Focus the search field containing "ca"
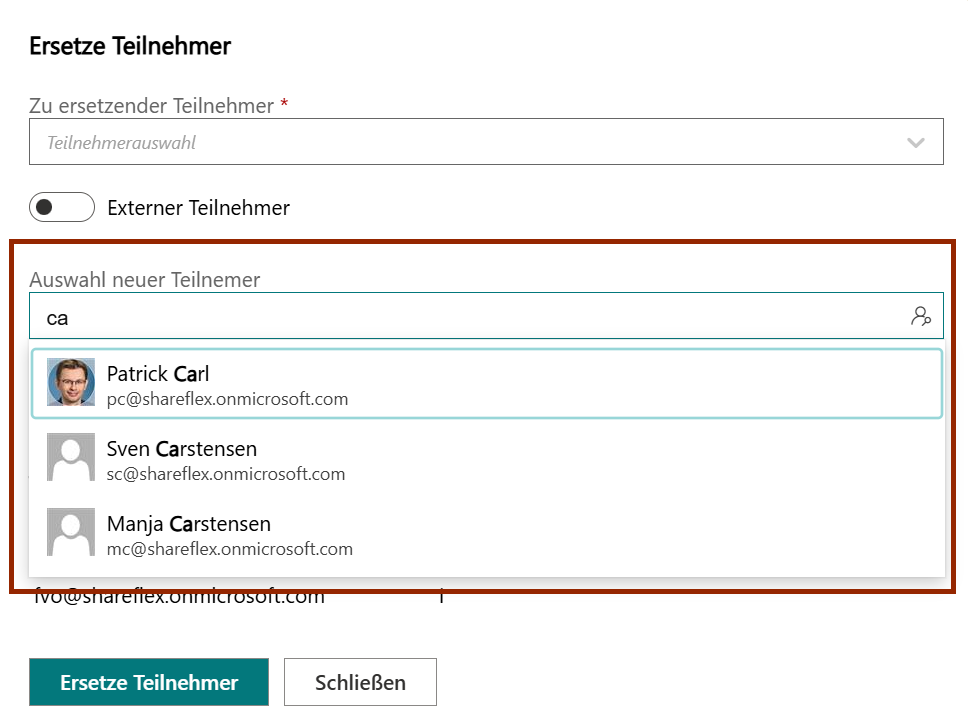Image resolution: width=968 pixels, height=721 pixels. [x=460, y=317]
